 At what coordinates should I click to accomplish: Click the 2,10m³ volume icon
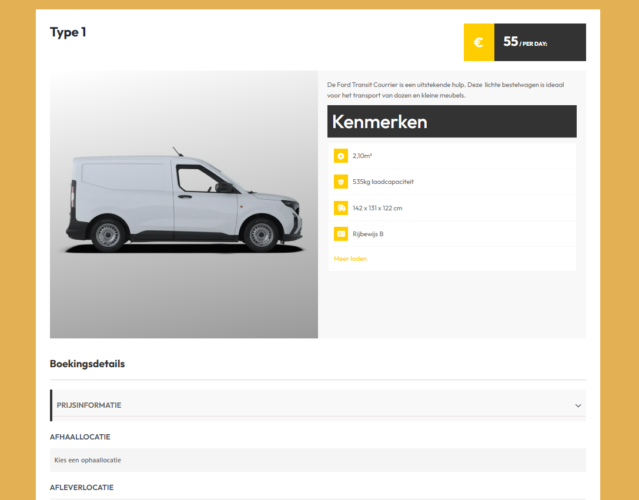coord(341,156)
